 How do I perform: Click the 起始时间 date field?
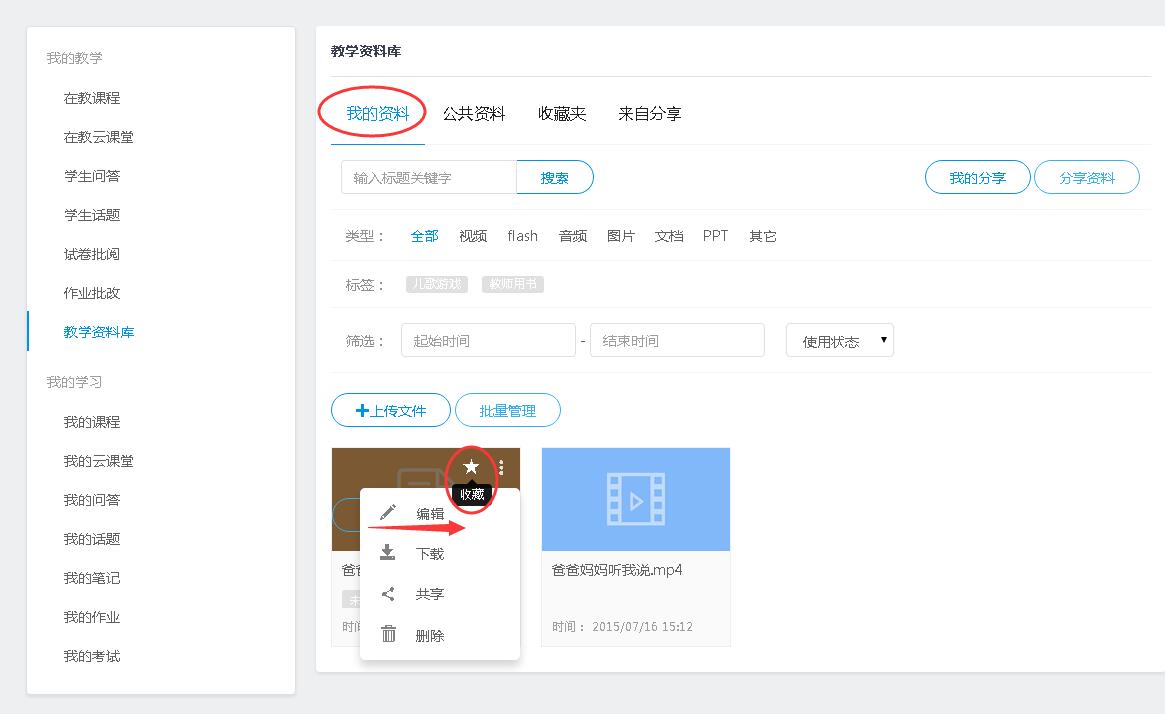tap(488, 340)
